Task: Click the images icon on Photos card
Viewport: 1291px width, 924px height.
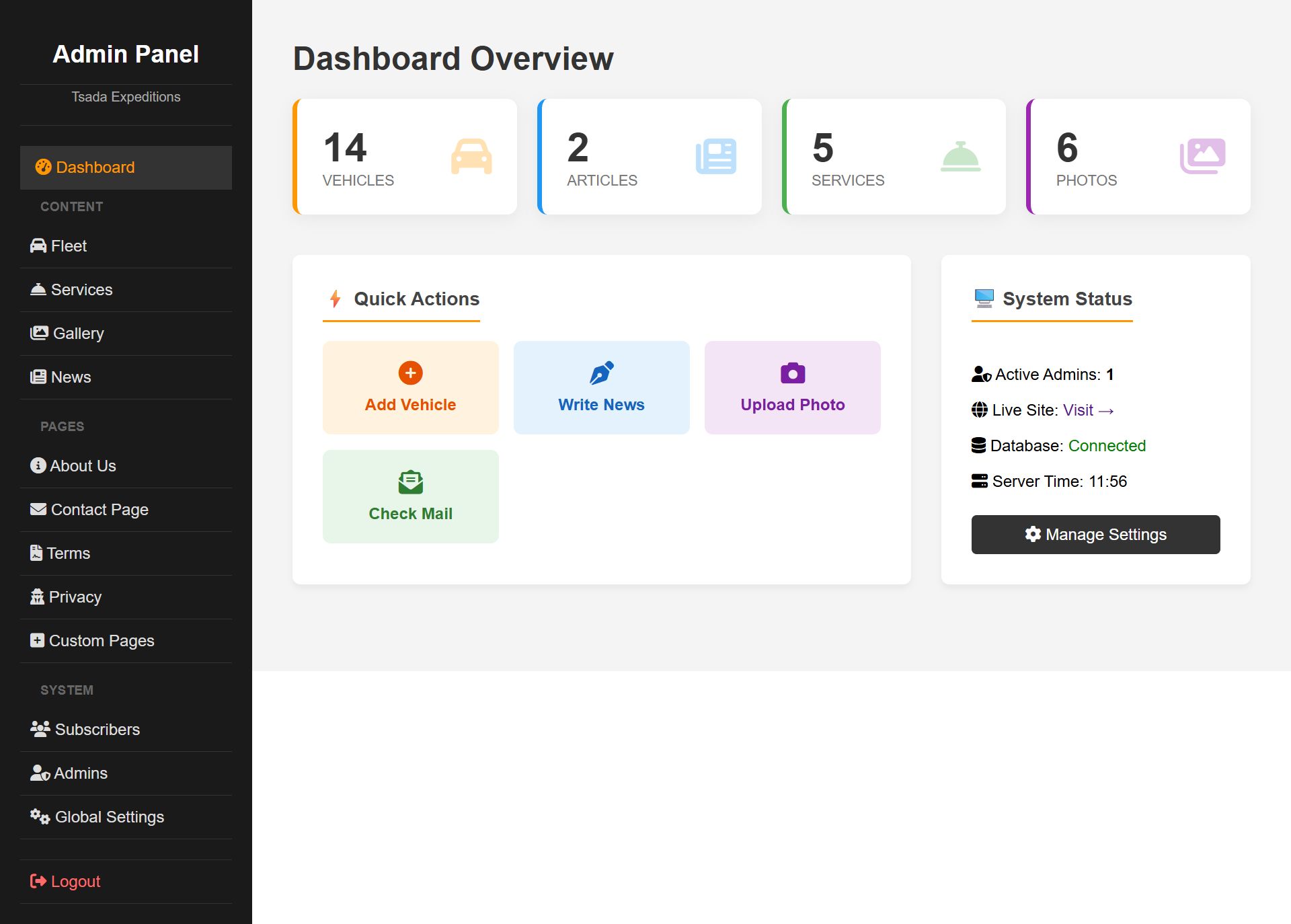Action: pyautogui.click(x=1202, y=157)
